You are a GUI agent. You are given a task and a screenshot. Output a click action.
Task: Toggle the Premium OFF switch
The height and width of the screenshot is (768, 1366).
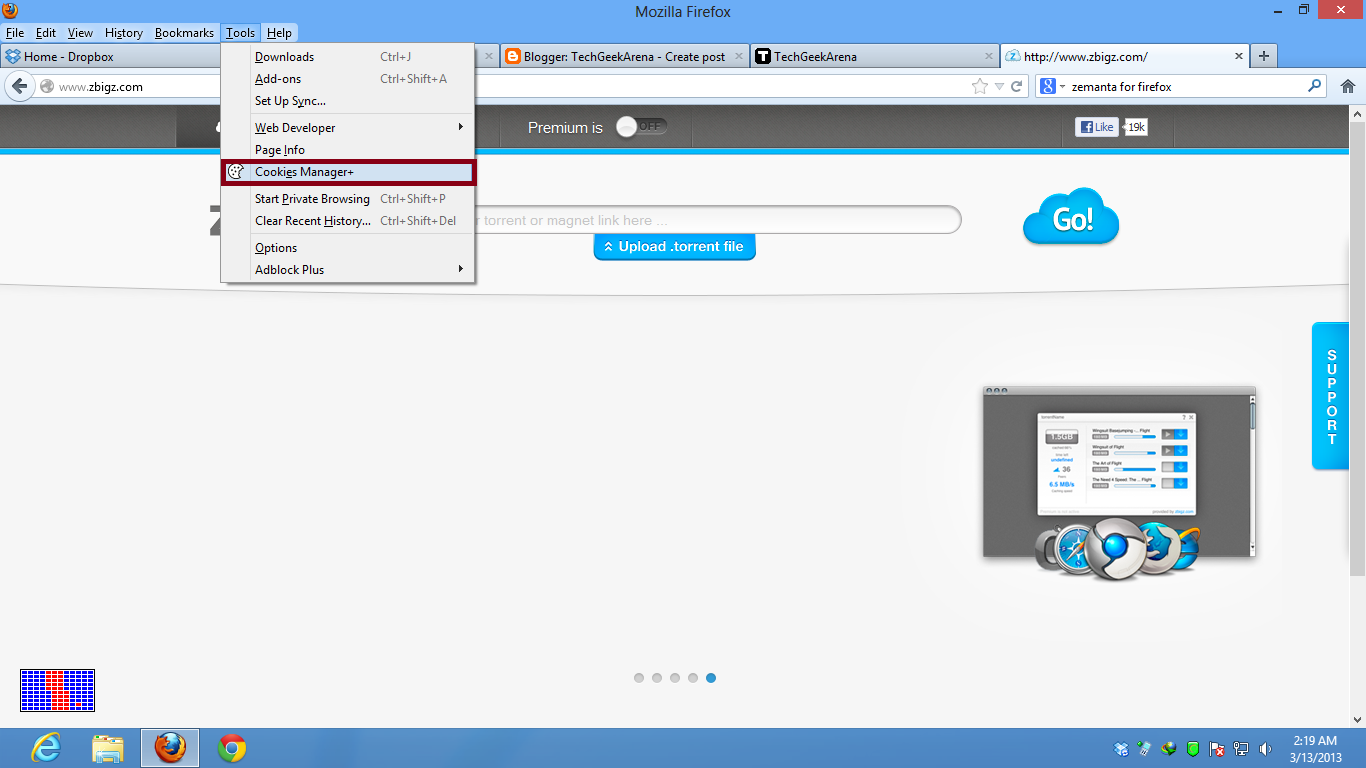coord(641,127)
